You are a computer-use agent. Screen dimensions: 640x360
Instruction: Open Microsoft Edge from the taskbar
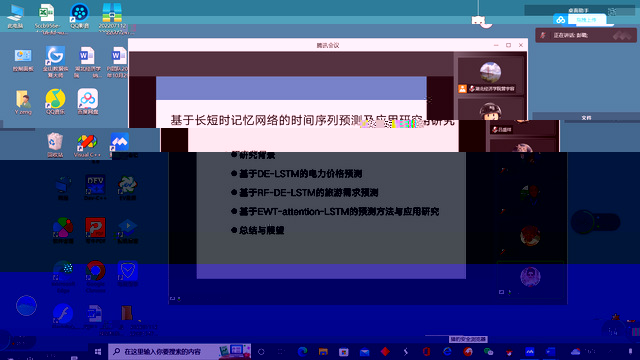[302, 351]
